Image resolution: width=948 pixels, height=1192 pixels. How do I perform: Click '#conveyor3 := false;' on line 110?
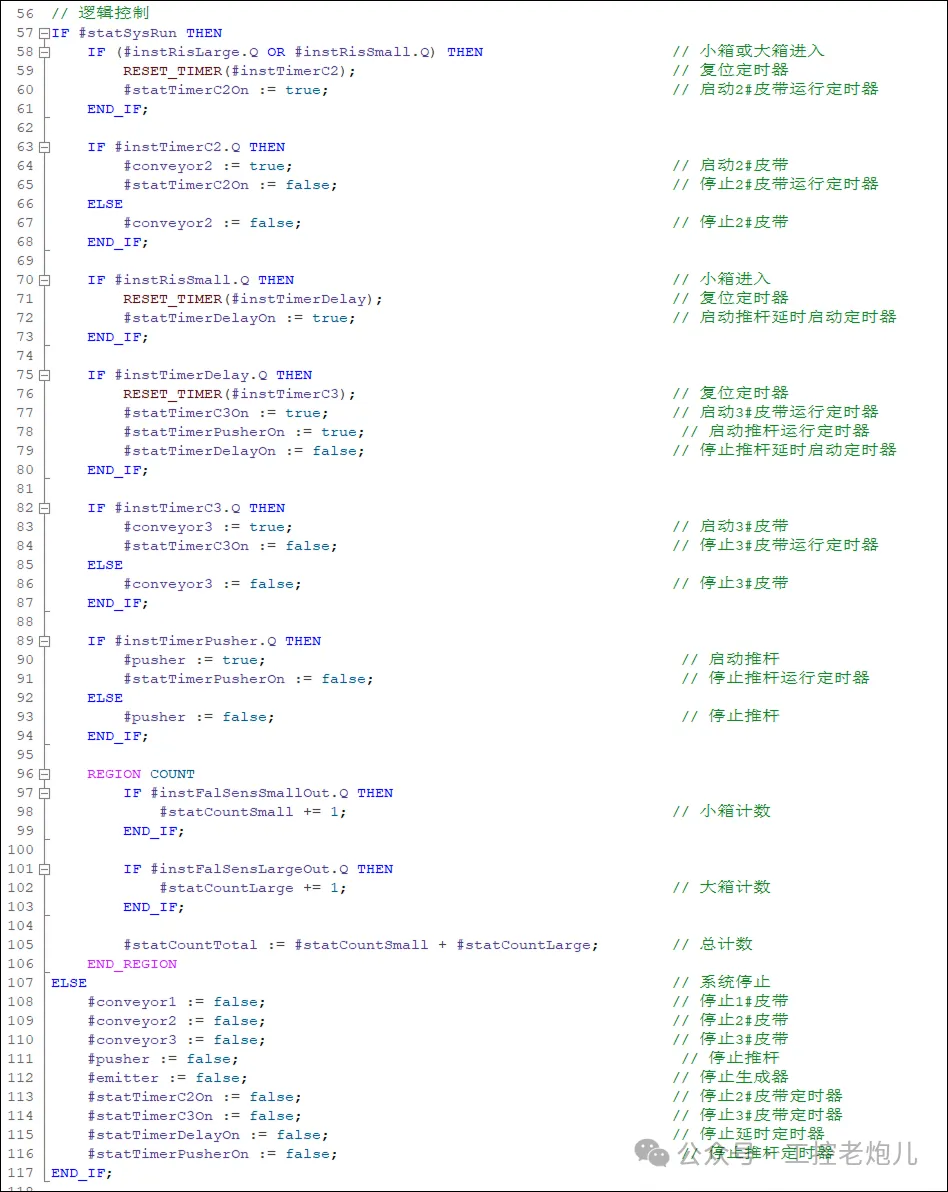(x=176, y=1041)
